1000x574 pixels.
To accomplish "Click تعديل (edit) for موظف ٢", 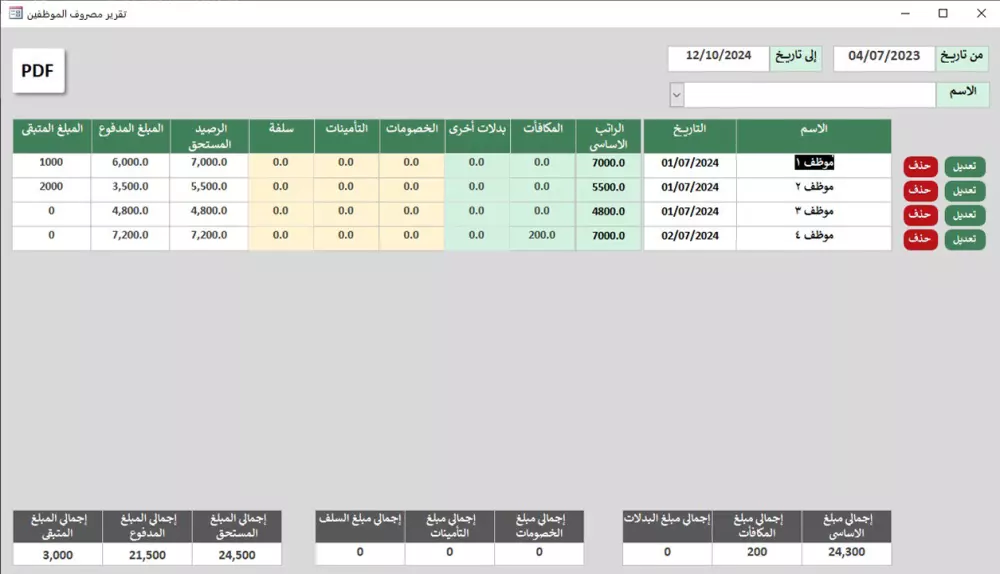I will coord(964,191).
